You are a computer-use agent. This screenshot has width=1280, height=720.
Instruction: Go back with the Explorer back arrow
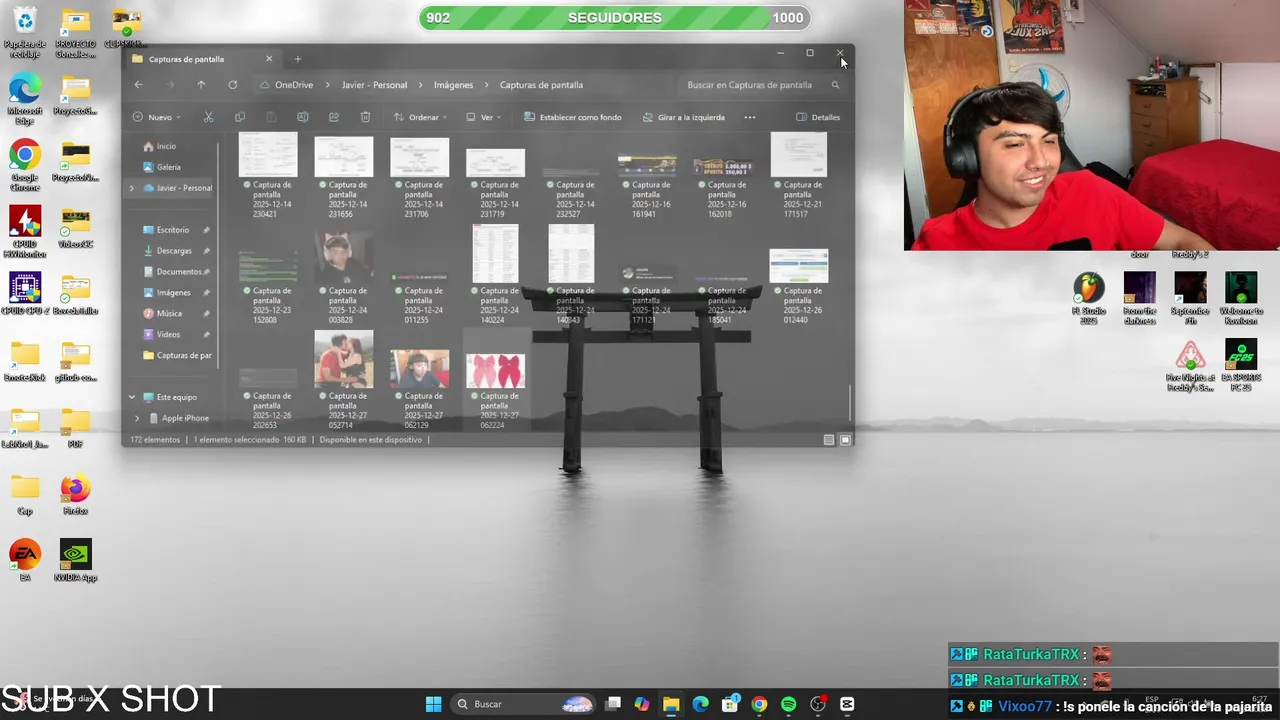pos(138,85)
